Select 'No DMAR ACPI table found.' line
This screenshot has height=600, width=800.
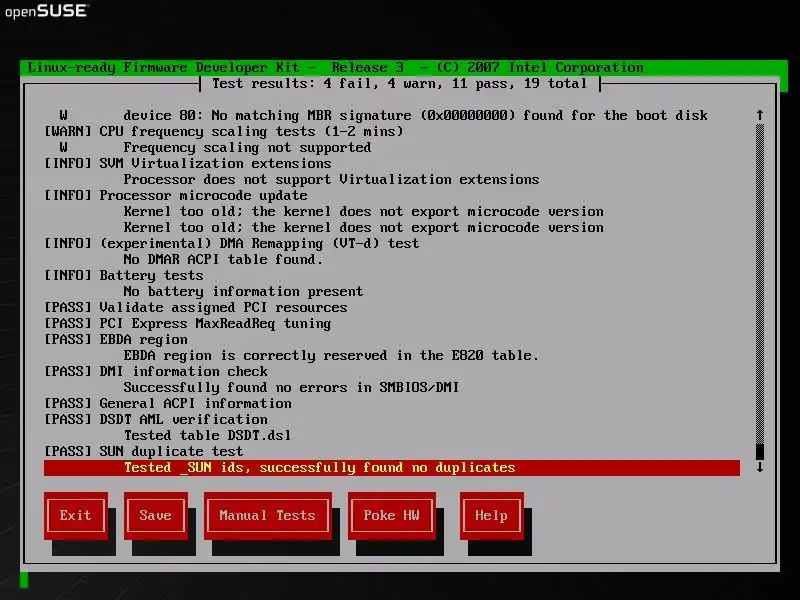pos(223,260)
